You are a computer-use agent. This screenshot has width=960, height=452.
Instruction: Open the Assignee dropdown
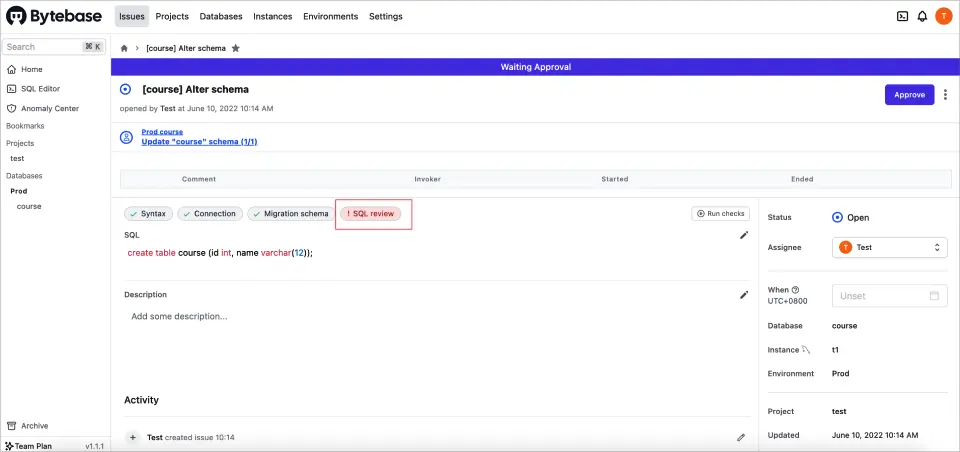[x=889, y=247]
